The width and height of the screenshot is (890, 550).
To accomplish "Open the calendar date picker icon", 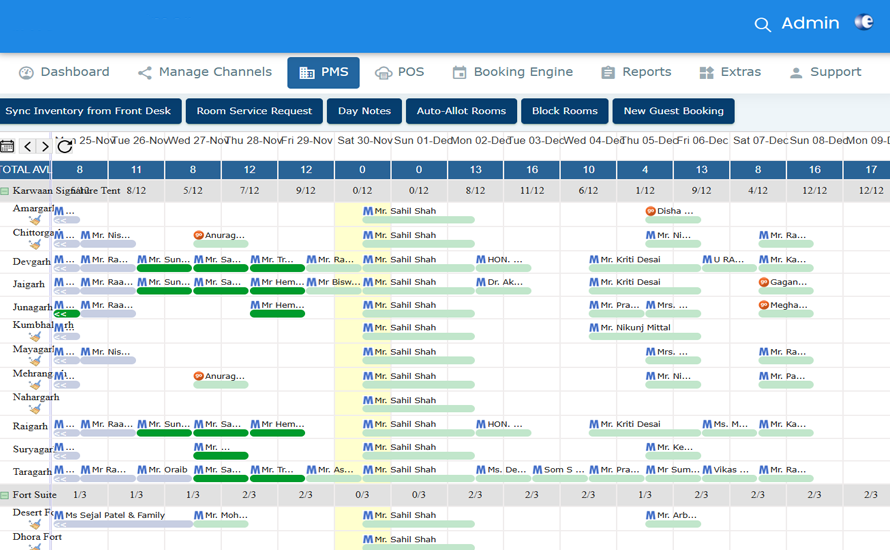I will [x=7, y=146].
